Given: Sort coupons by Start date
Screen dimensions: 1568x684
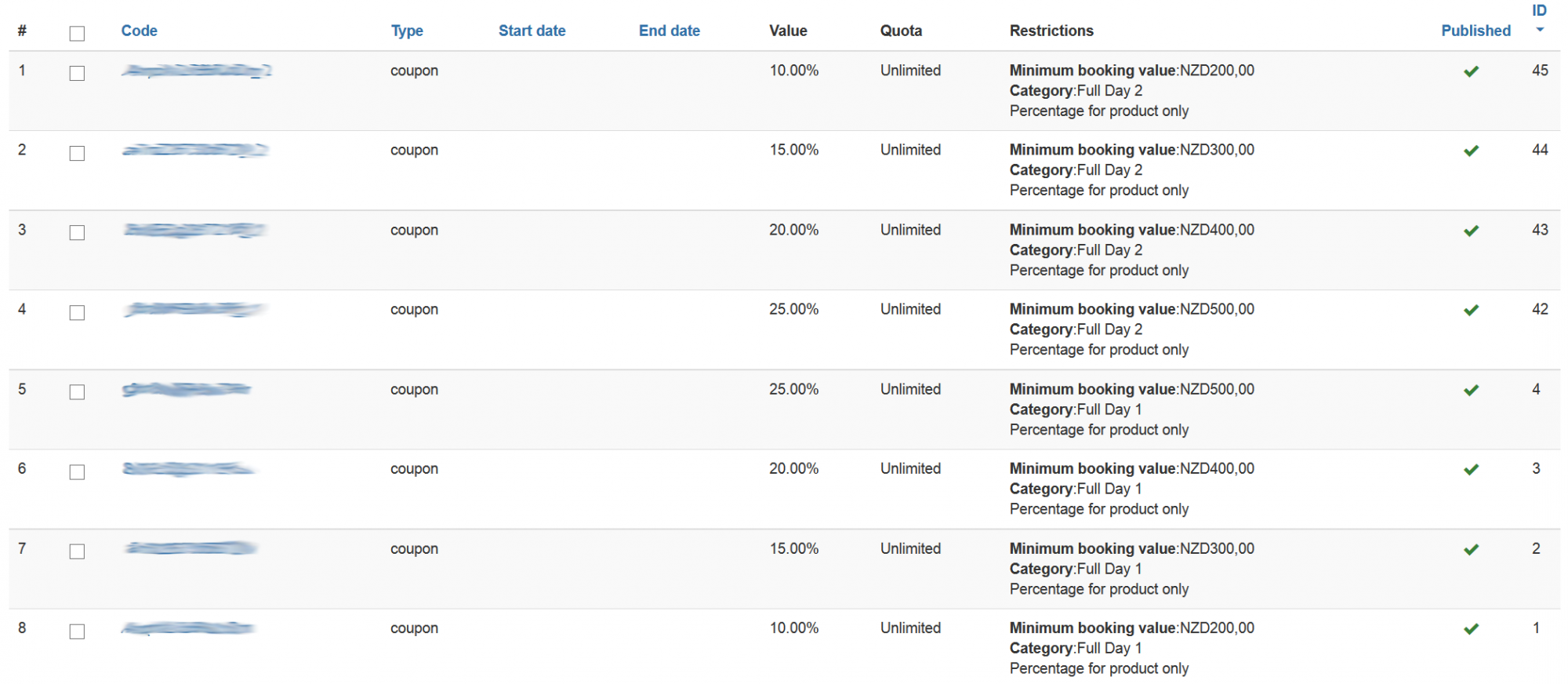Looking at the screenshot, I should (x=532, y=31).
